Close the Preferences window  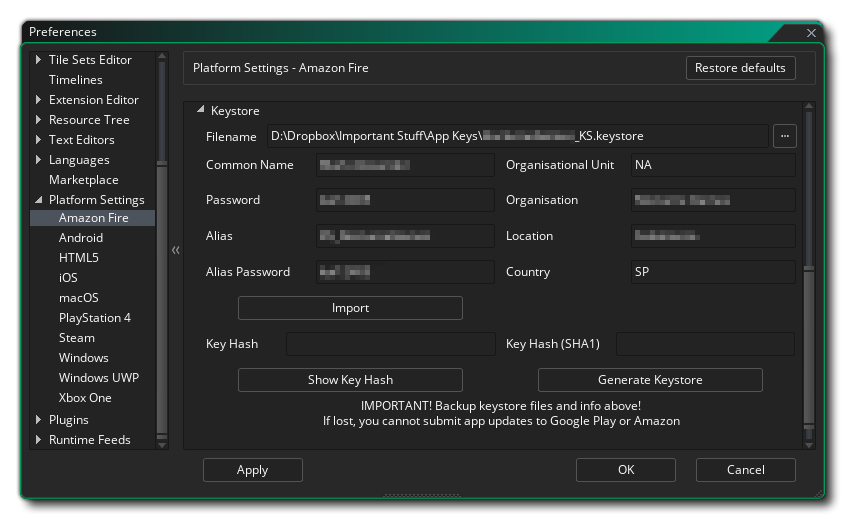[x=811, y=33]
